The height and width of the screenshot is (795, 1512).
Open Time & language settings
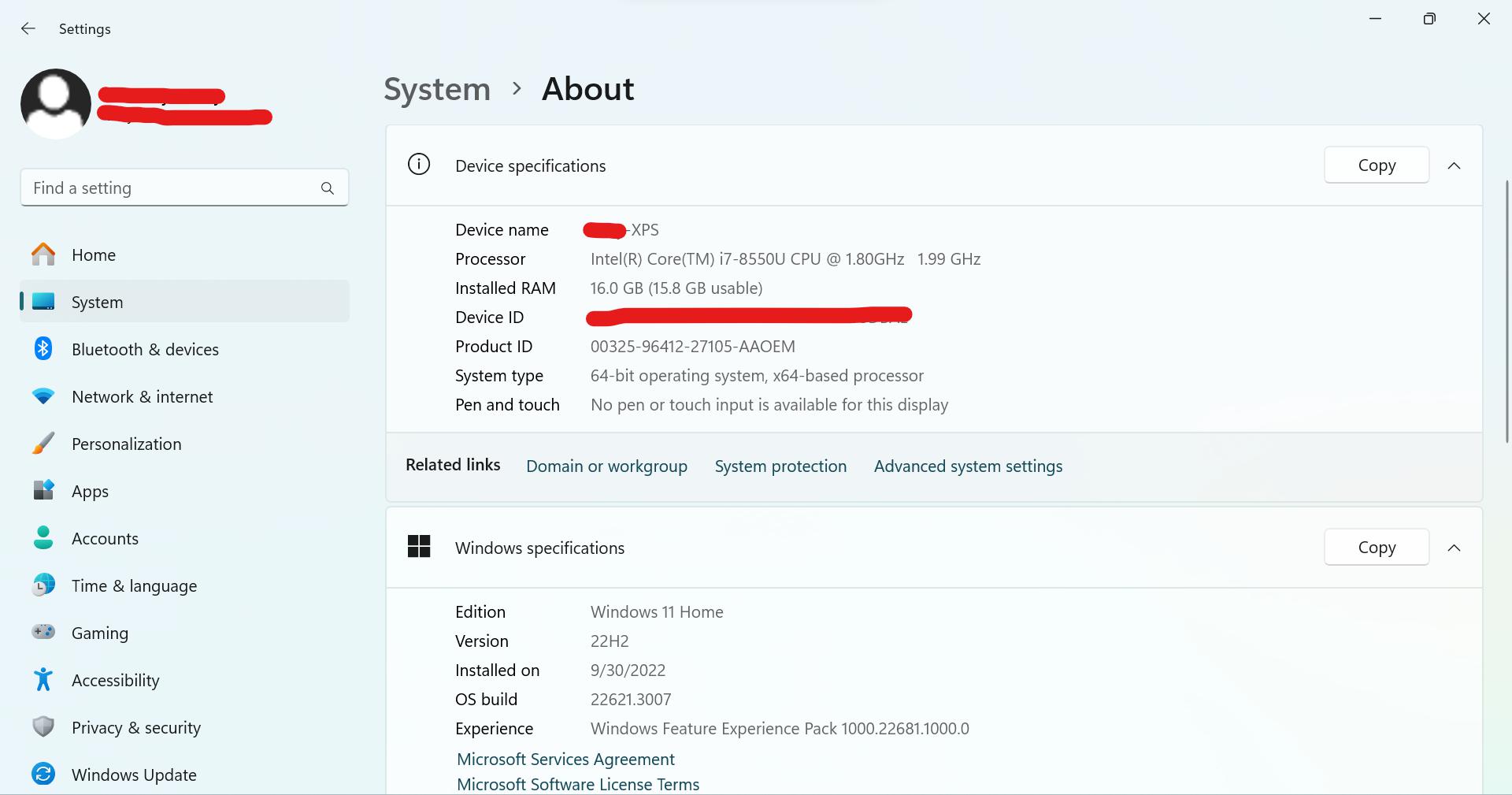tap(184, 585)
